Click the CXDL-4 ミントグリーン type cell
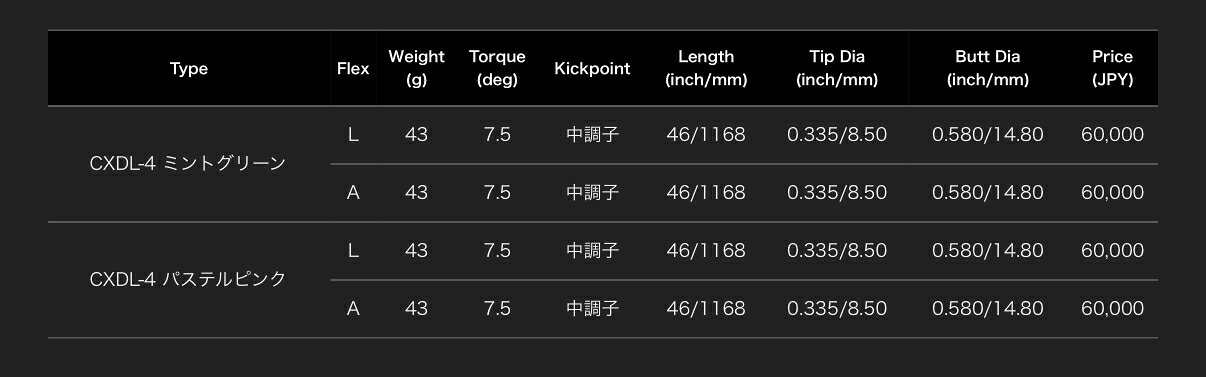Screen dimensions: 1206x377 (x=188, y=163)
